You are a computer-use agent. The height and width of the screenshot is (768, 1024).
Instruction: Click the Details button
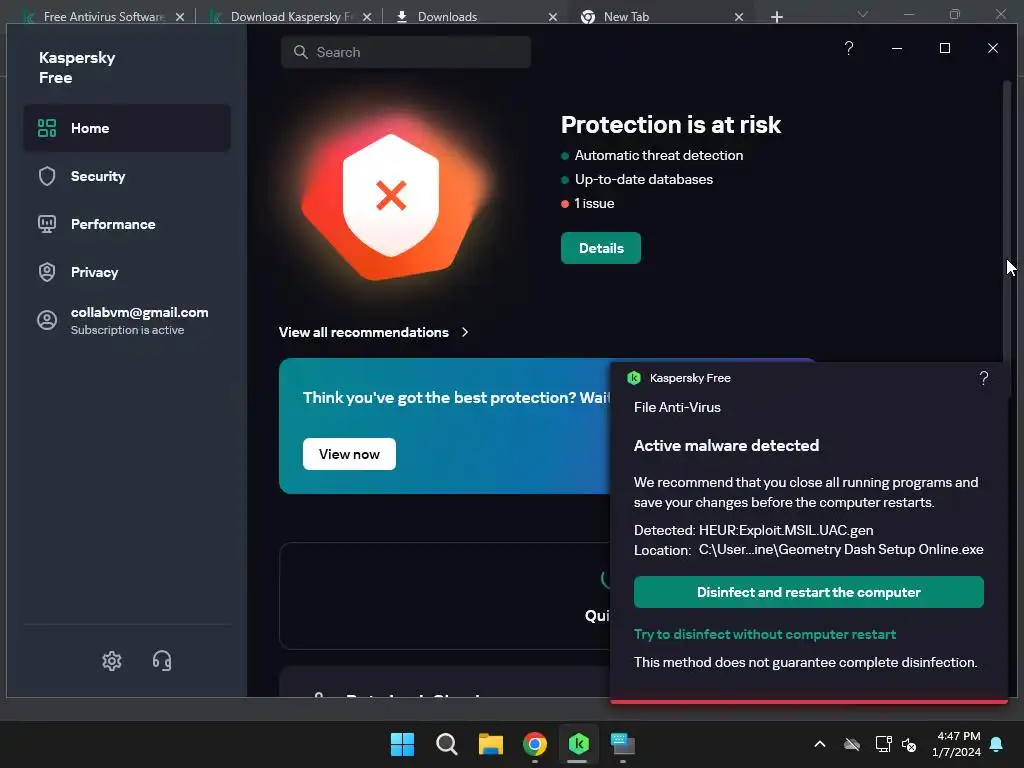click(x=601, y=248)
